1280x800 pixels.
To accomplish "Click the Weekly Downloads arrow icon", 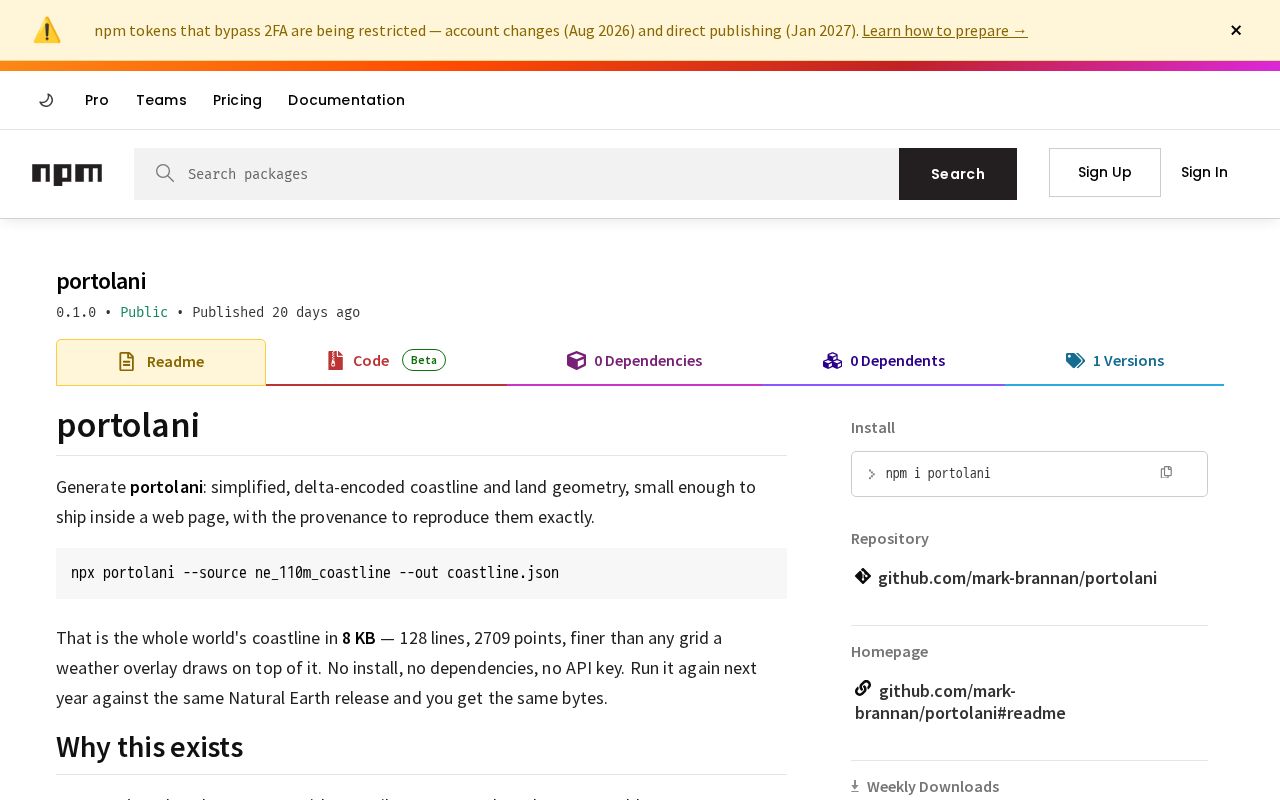I will [855, 786].
